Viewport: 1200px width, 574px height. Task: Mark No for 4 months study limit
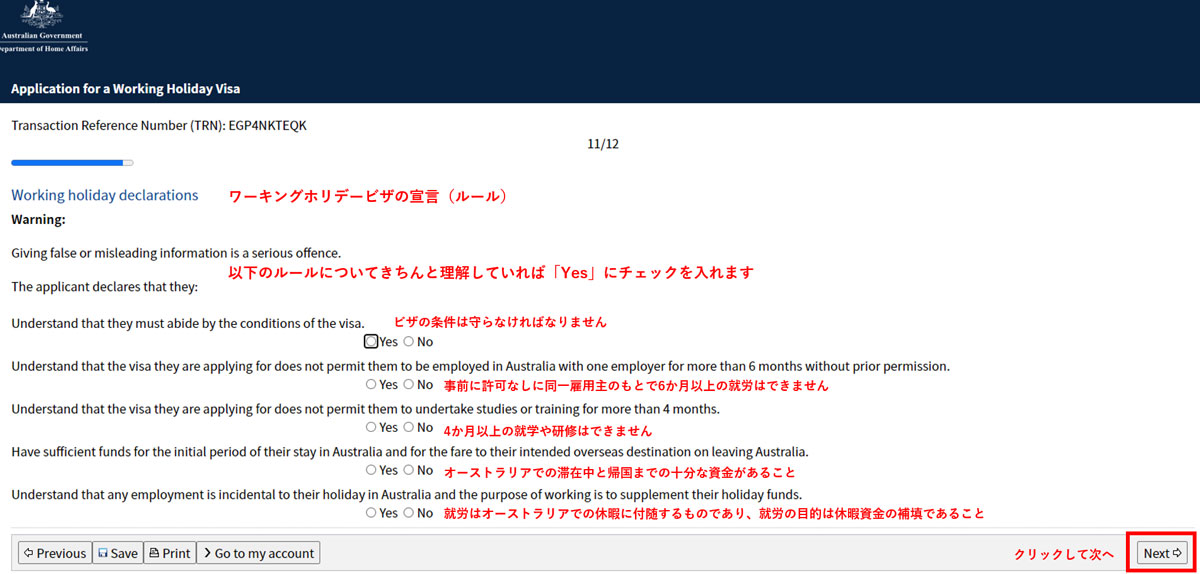pyautogui.click(x=409, y=428)
